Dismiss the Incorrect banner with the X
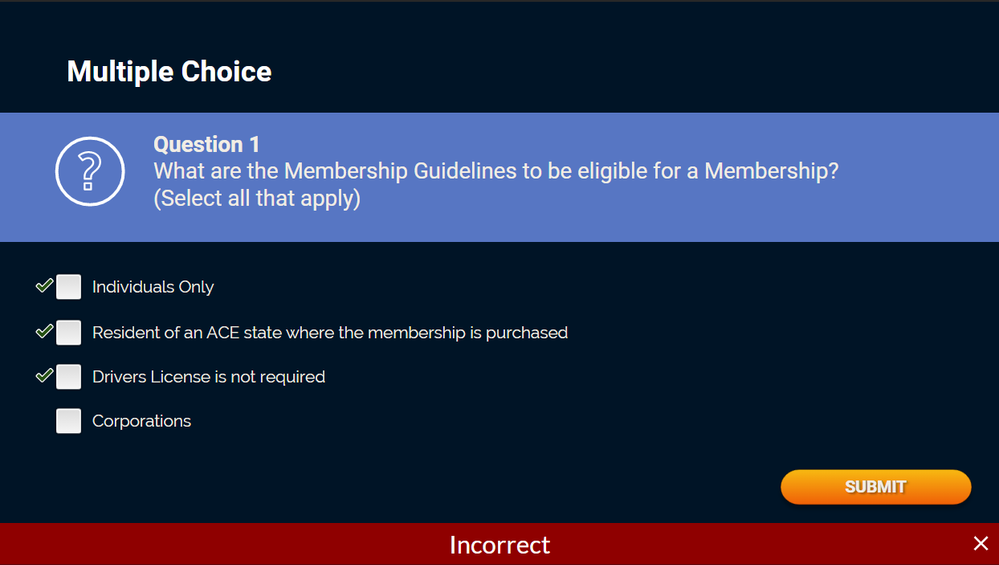The image size is (999, 565). tap(980, 543)
